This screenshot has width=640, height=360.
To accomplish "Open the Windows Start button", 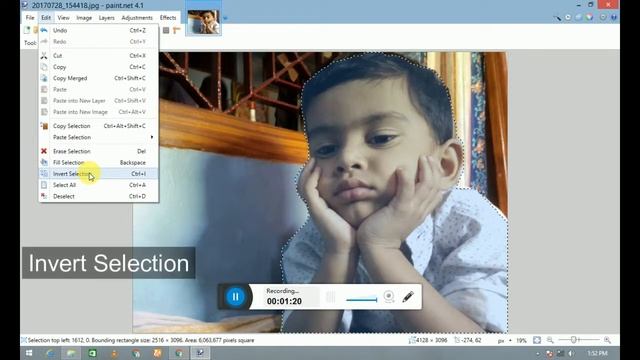I will click(29, 353).
